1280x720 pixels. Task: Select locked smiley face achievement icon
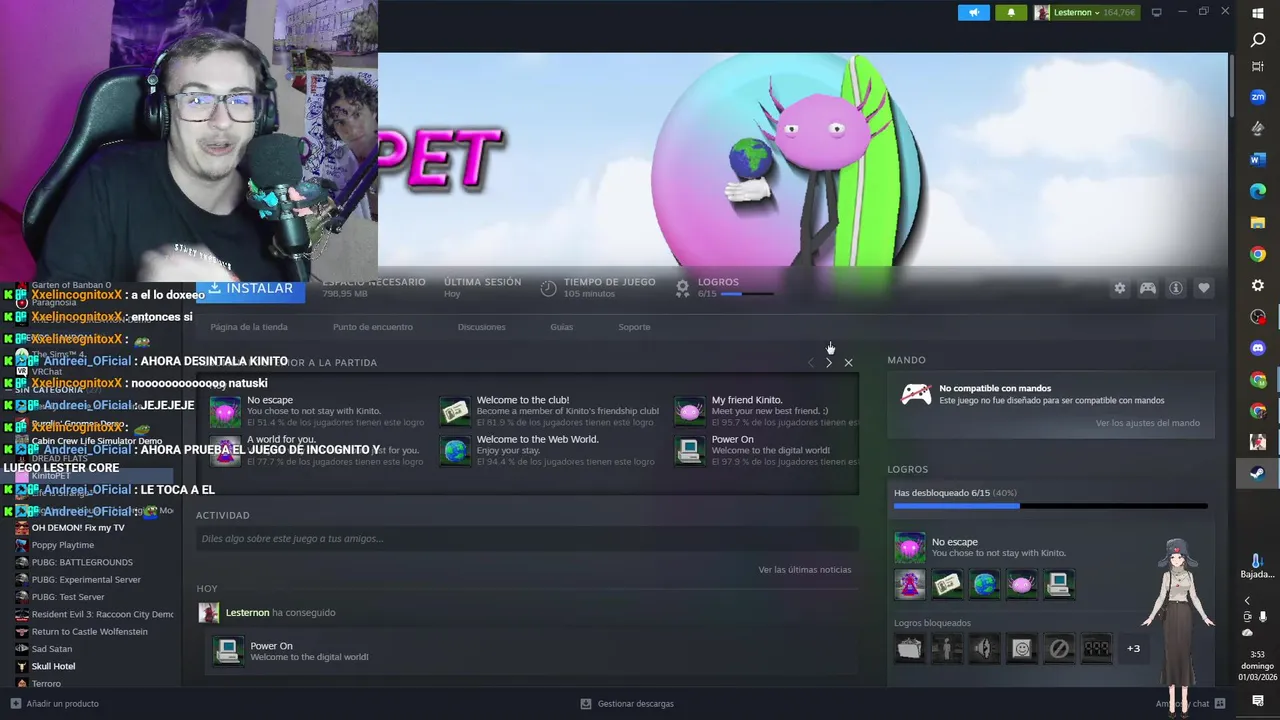[x=1021, y=649]
